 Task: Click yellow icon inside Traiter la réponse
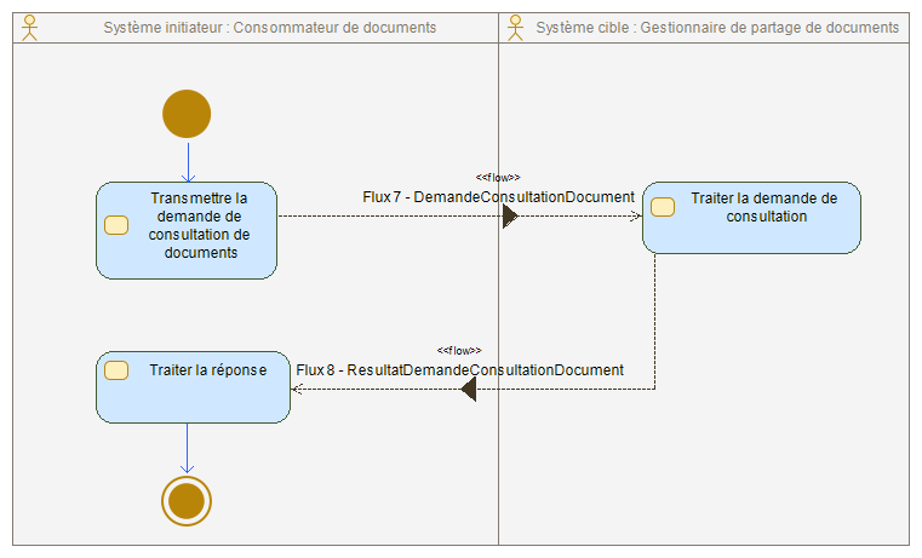116,370
